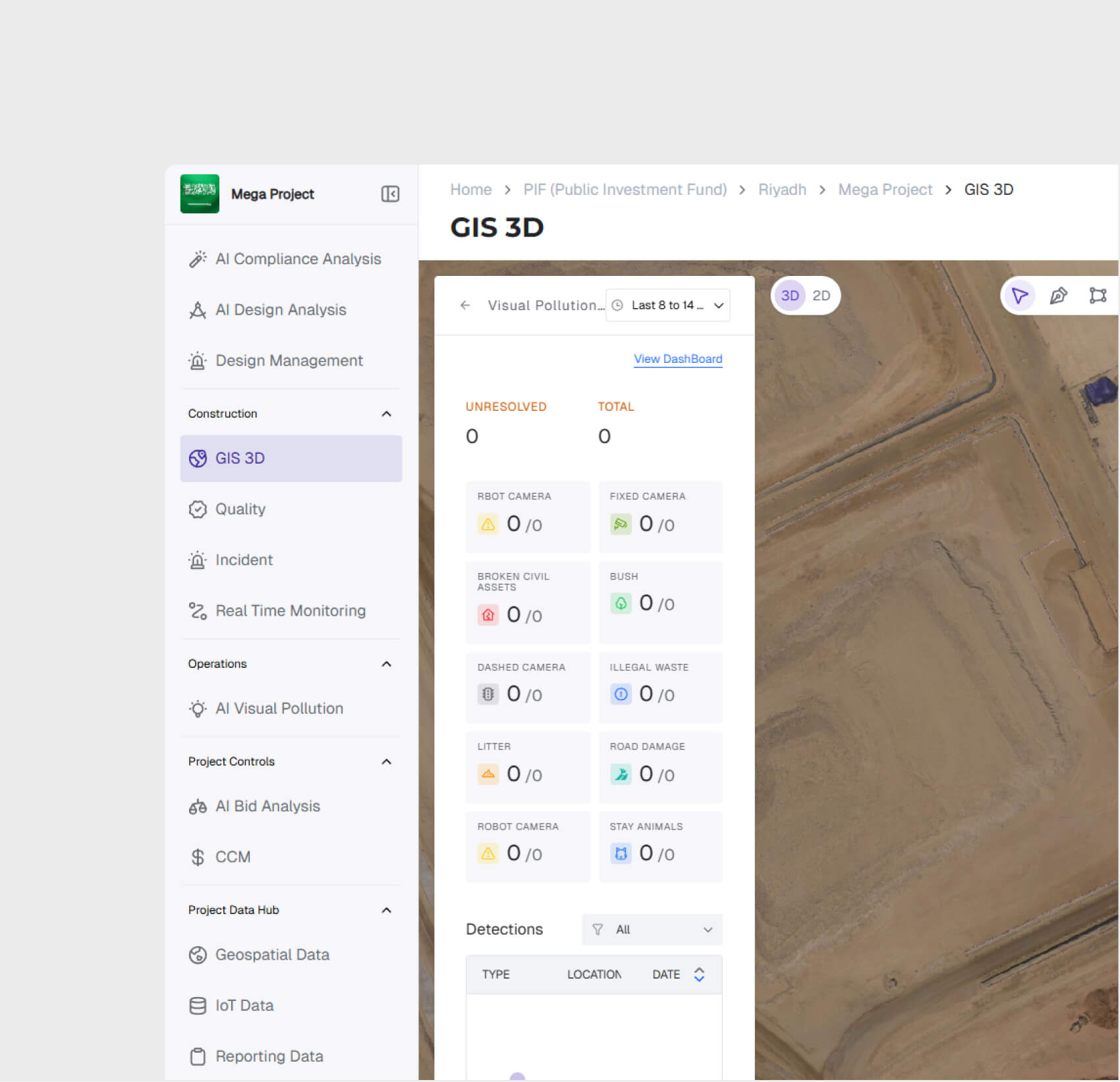Open the All detections filter dropdown
This screenshot has width=1120, height=1082.
pyautogui.click(x=651, y=929)
